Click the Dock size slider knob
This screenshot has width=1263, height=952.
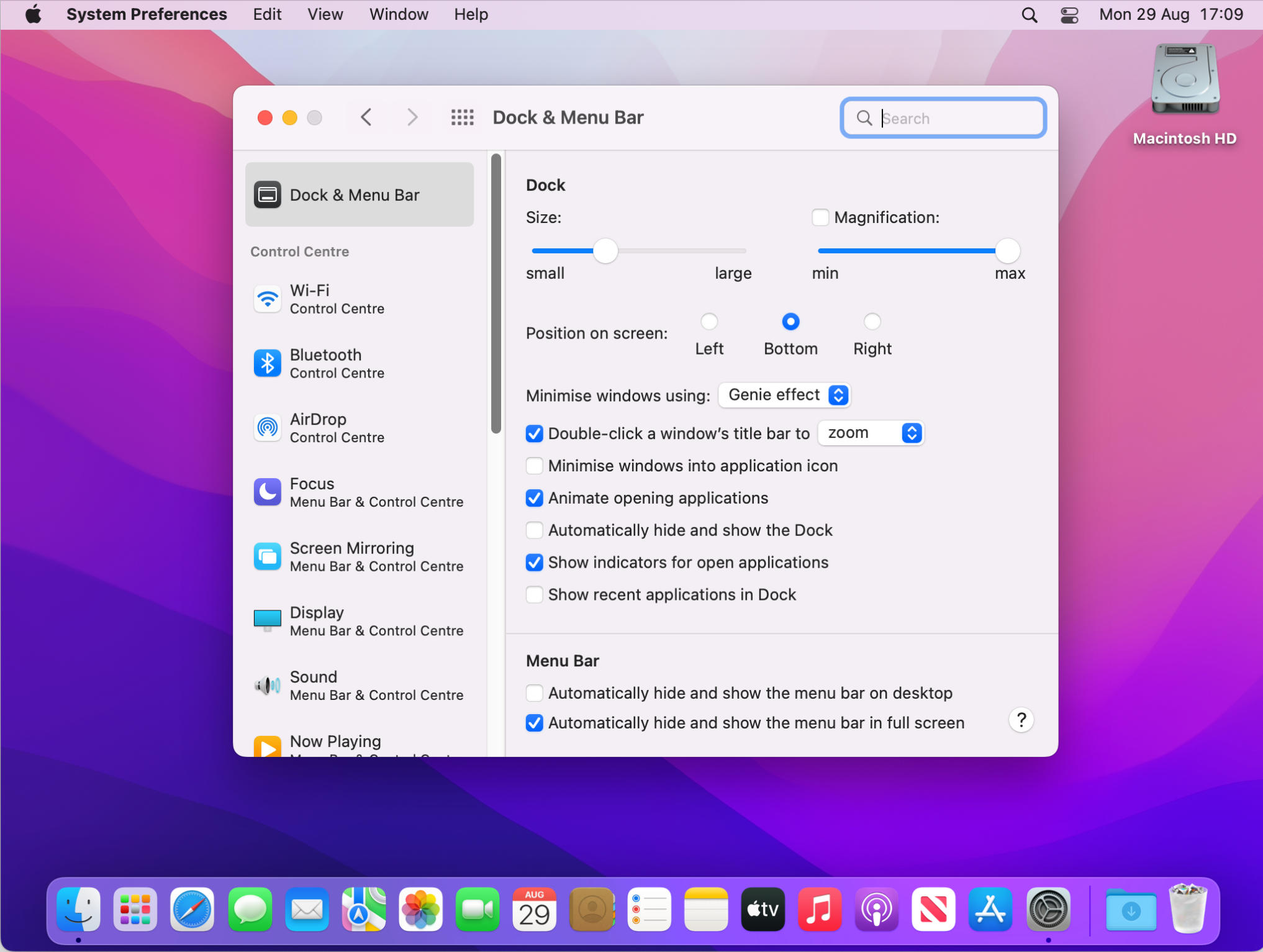coord(605,251)
